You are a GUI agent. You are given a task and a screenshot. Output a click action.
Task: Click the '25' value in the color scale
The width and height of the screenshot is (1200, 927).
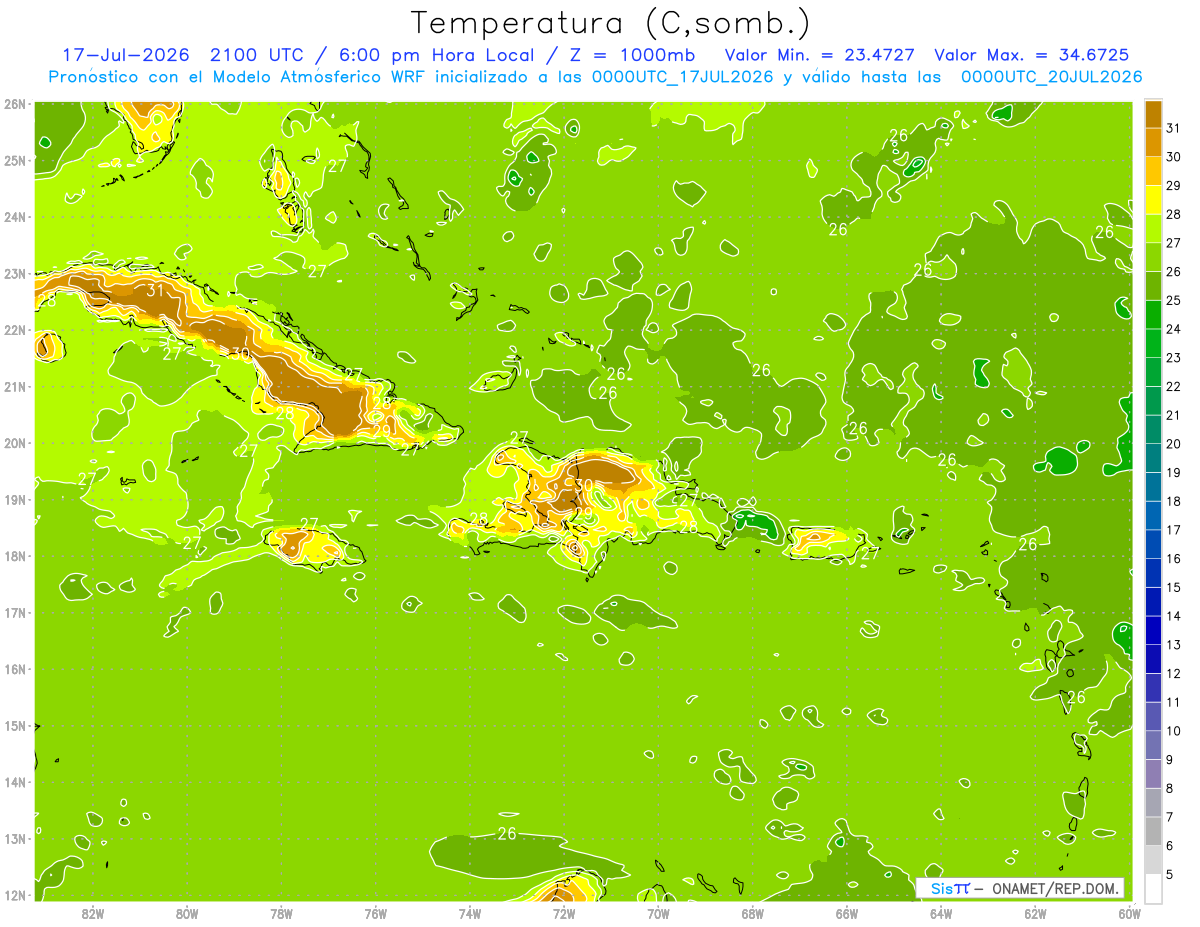coord(1173,300)
